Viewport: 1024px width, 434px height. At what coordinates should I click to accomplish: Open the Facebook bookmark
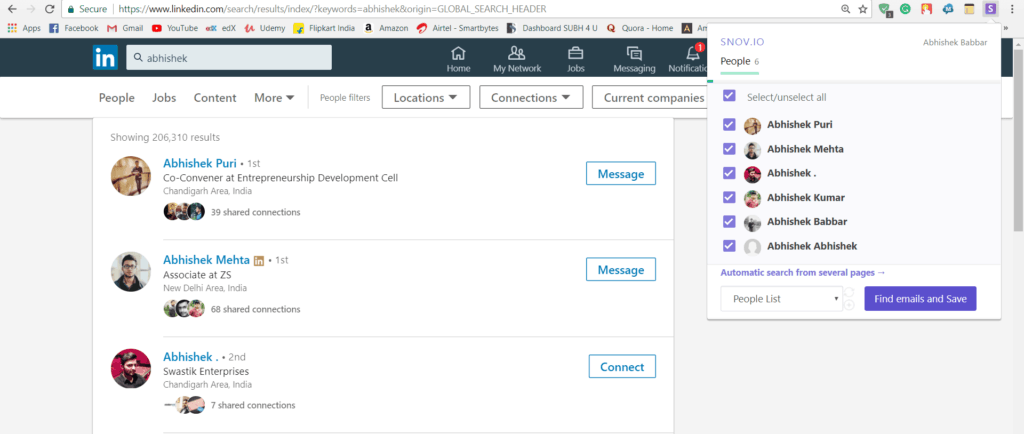[x=74, y=28]
